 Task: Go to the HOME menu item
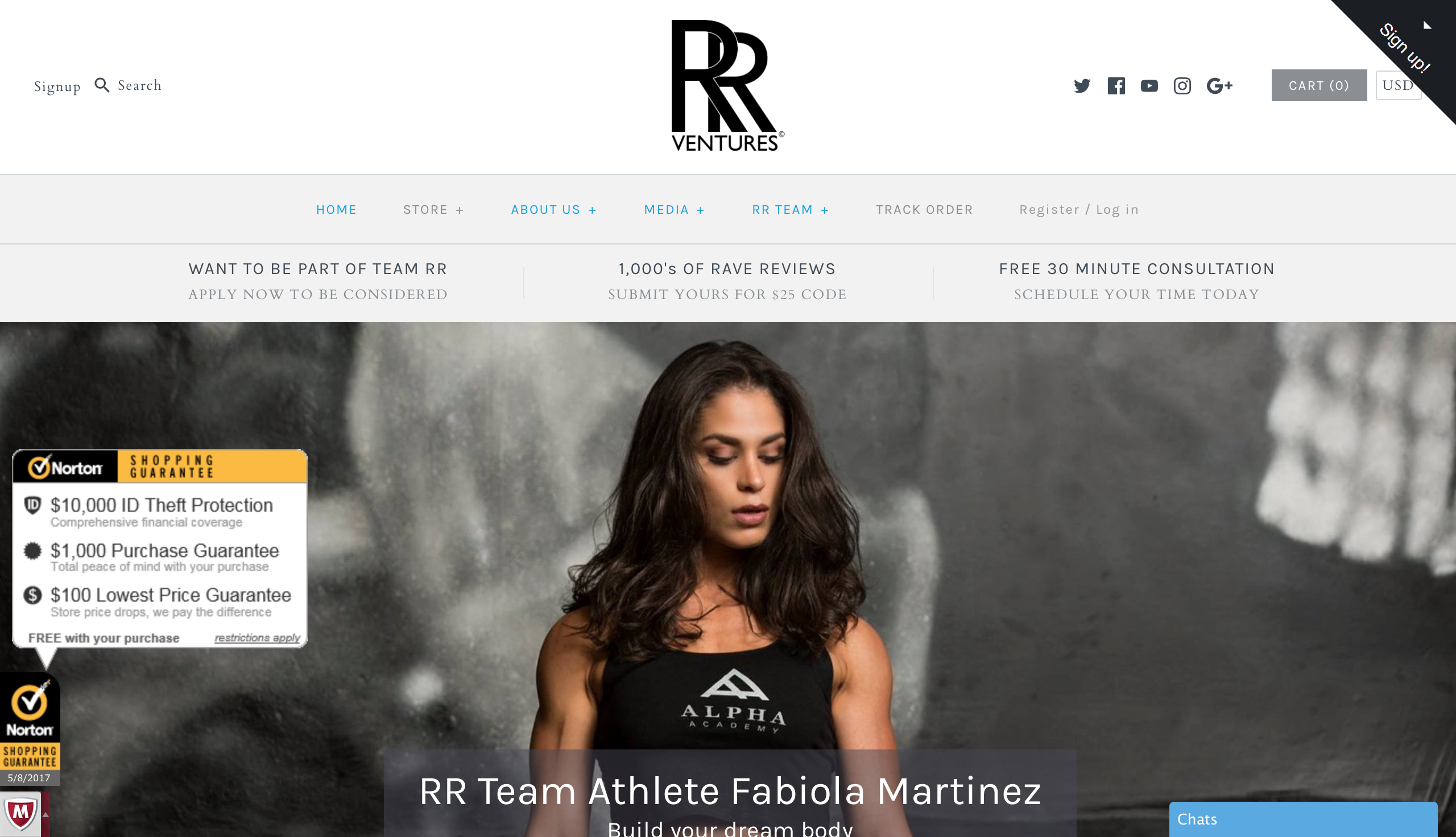click(x=336, y=210)
